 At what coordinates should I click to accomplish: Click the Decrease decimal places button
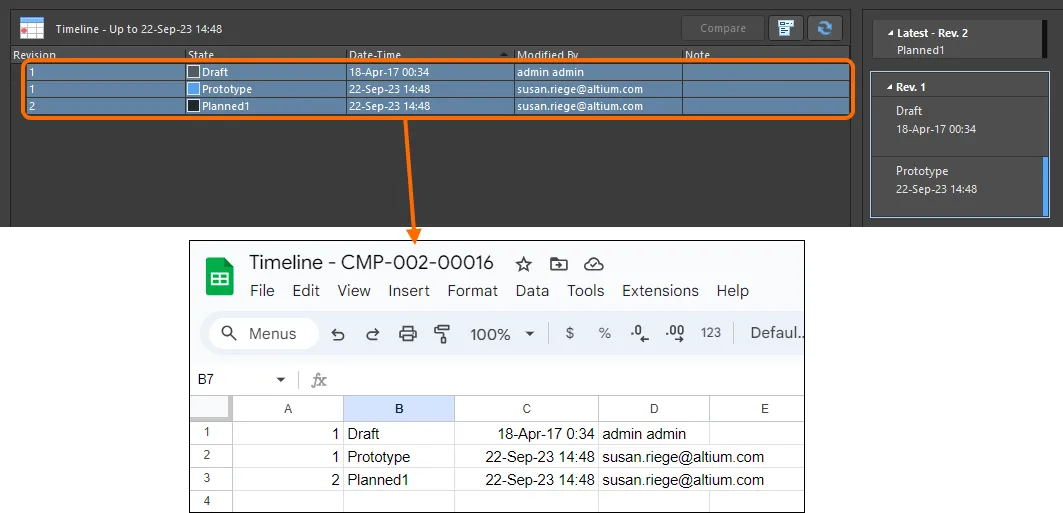point(637,333)
